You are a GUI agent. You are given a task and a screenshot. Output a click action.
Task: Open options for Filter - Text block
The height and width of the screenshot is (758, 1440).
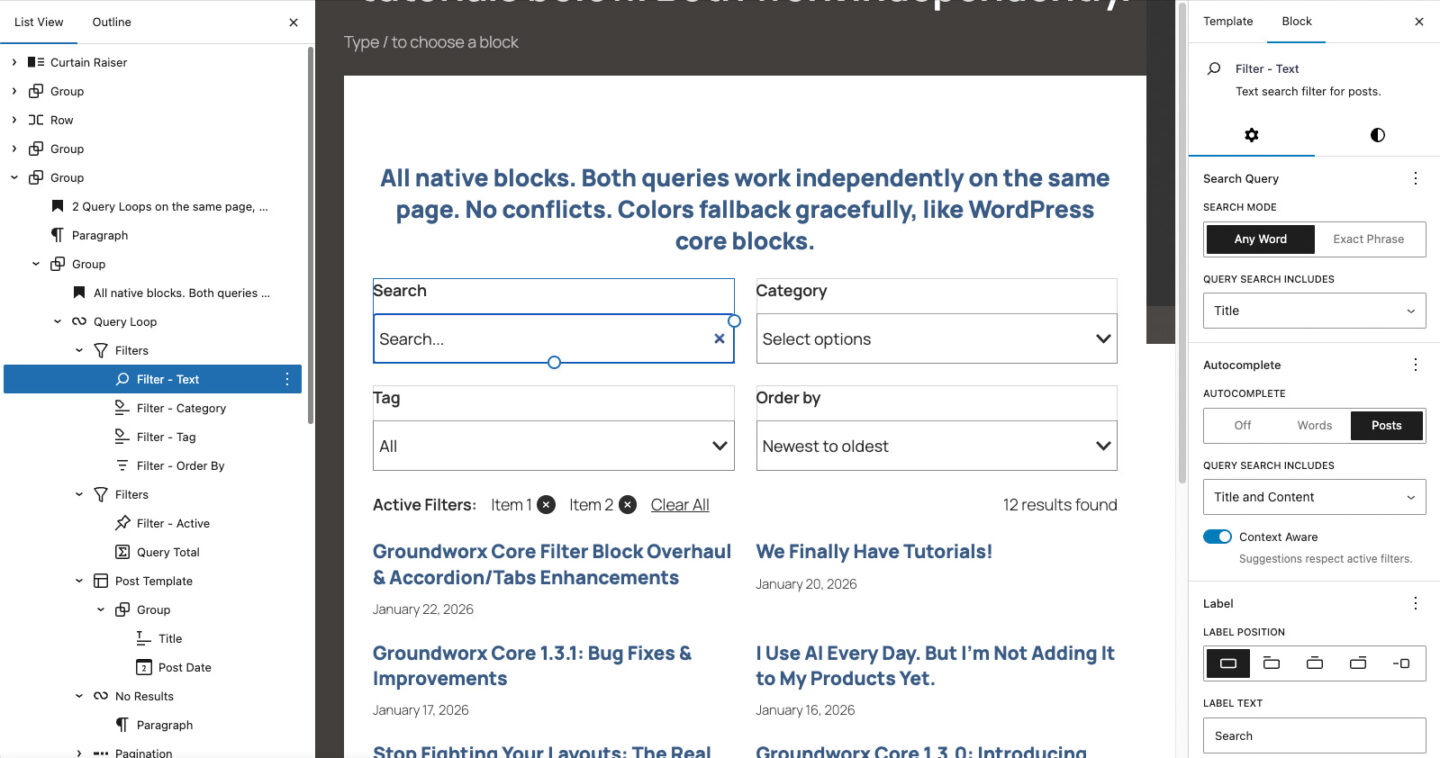[x=287, y=379]
